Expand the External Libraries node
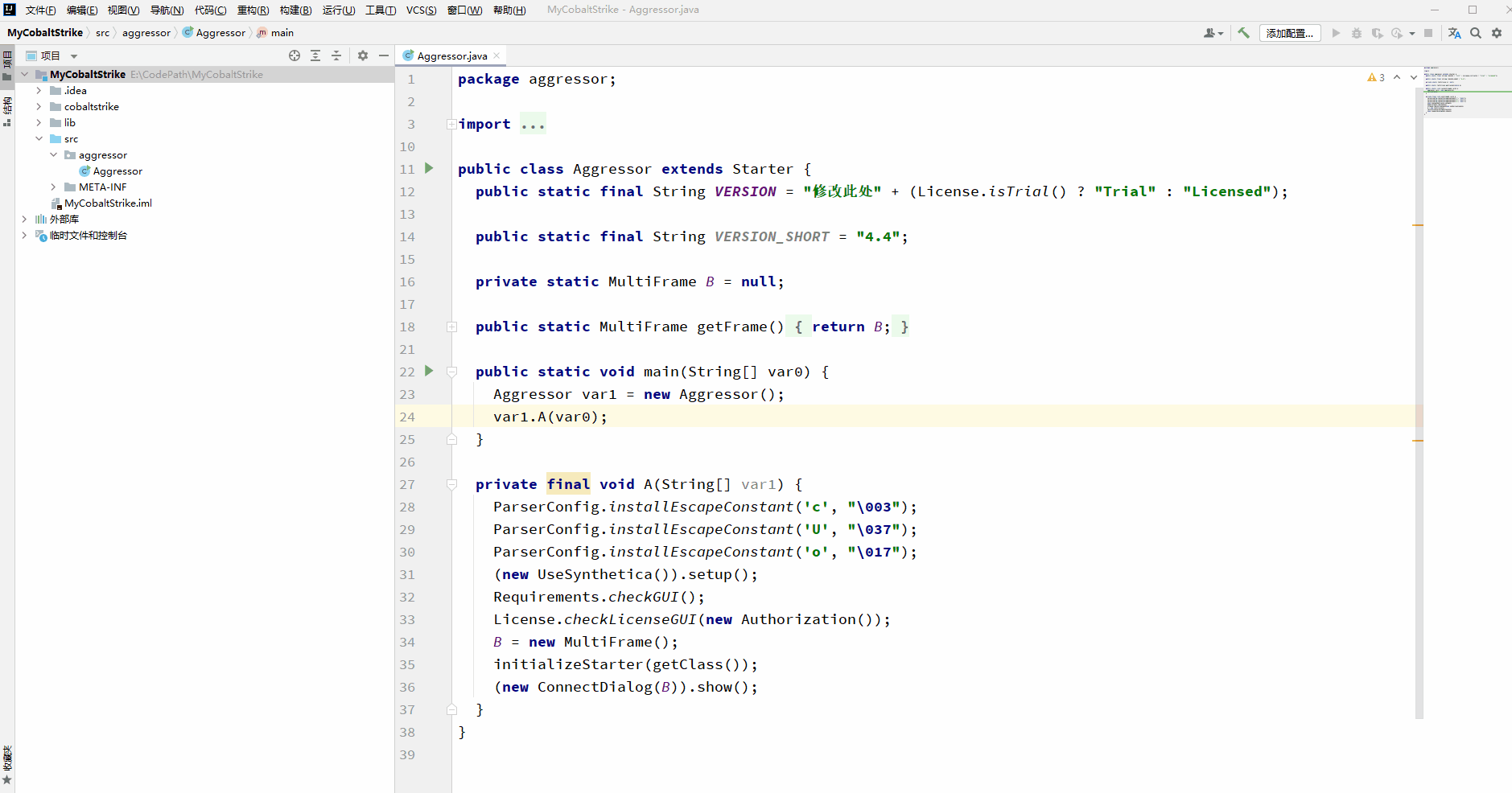 pos(24,219)
